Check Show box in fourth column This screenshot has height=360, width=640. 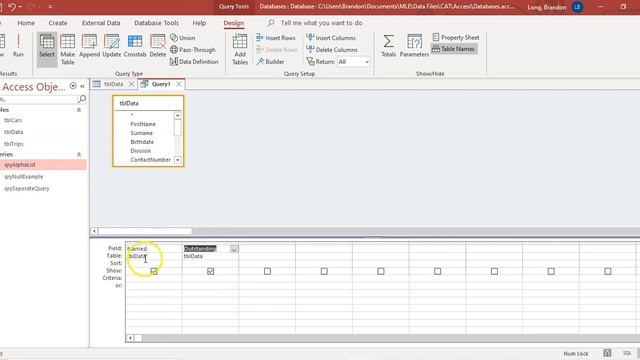pyautogui.click(x=324, y=271)
